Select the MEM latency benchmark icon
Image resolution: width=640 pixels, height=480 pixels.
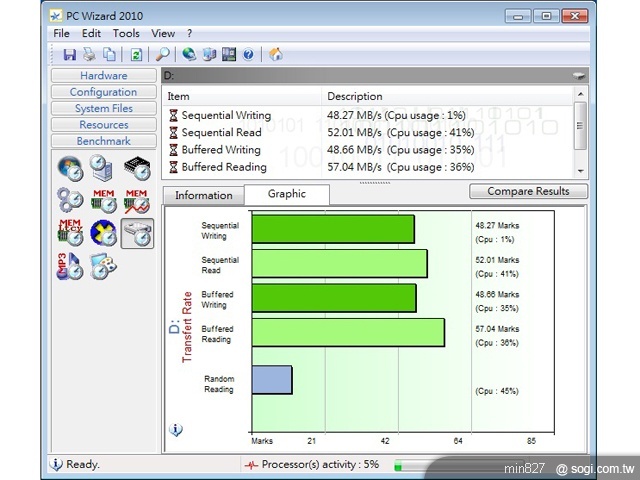70,233
